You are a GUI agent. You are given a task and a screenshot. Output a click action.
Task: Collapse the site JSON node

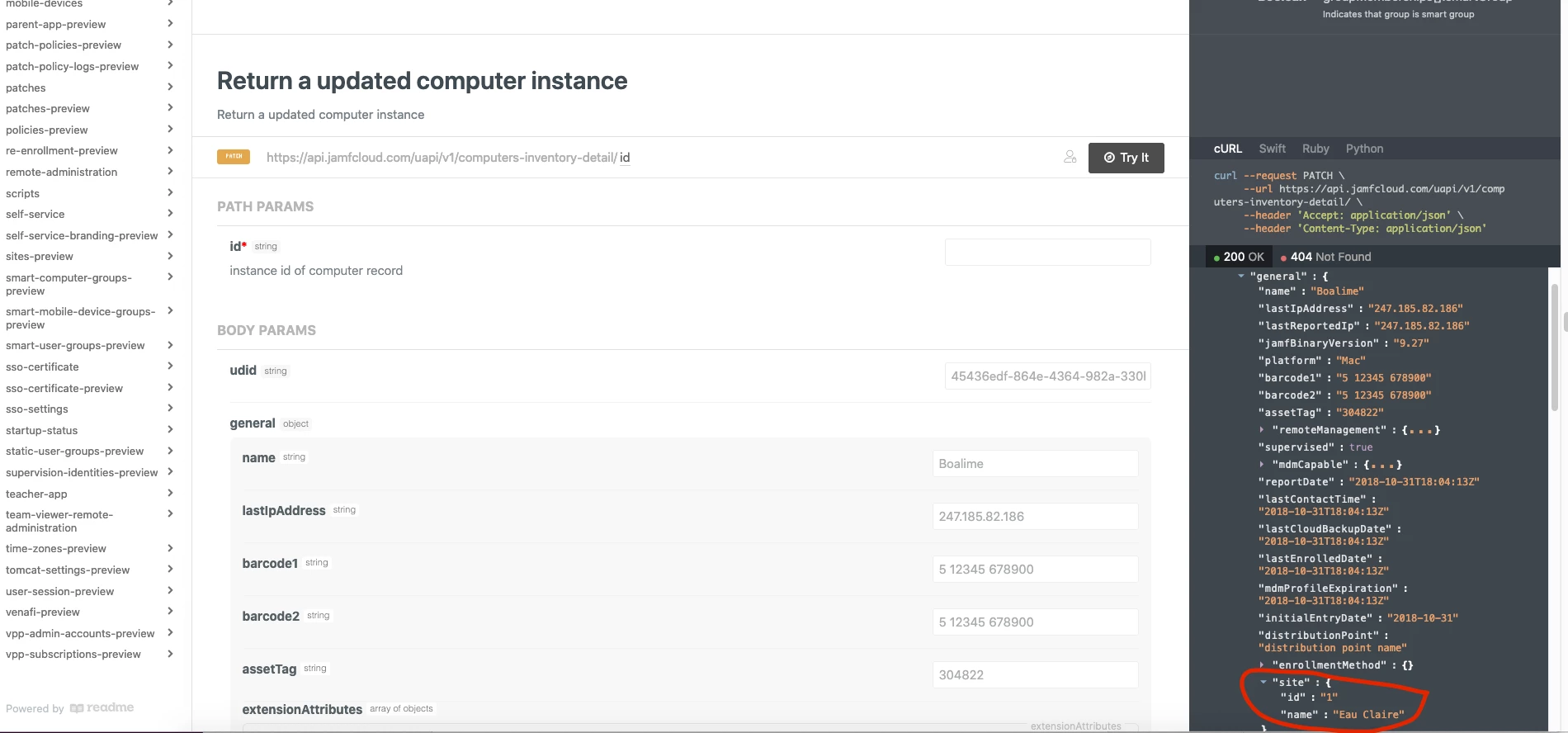1263,683
